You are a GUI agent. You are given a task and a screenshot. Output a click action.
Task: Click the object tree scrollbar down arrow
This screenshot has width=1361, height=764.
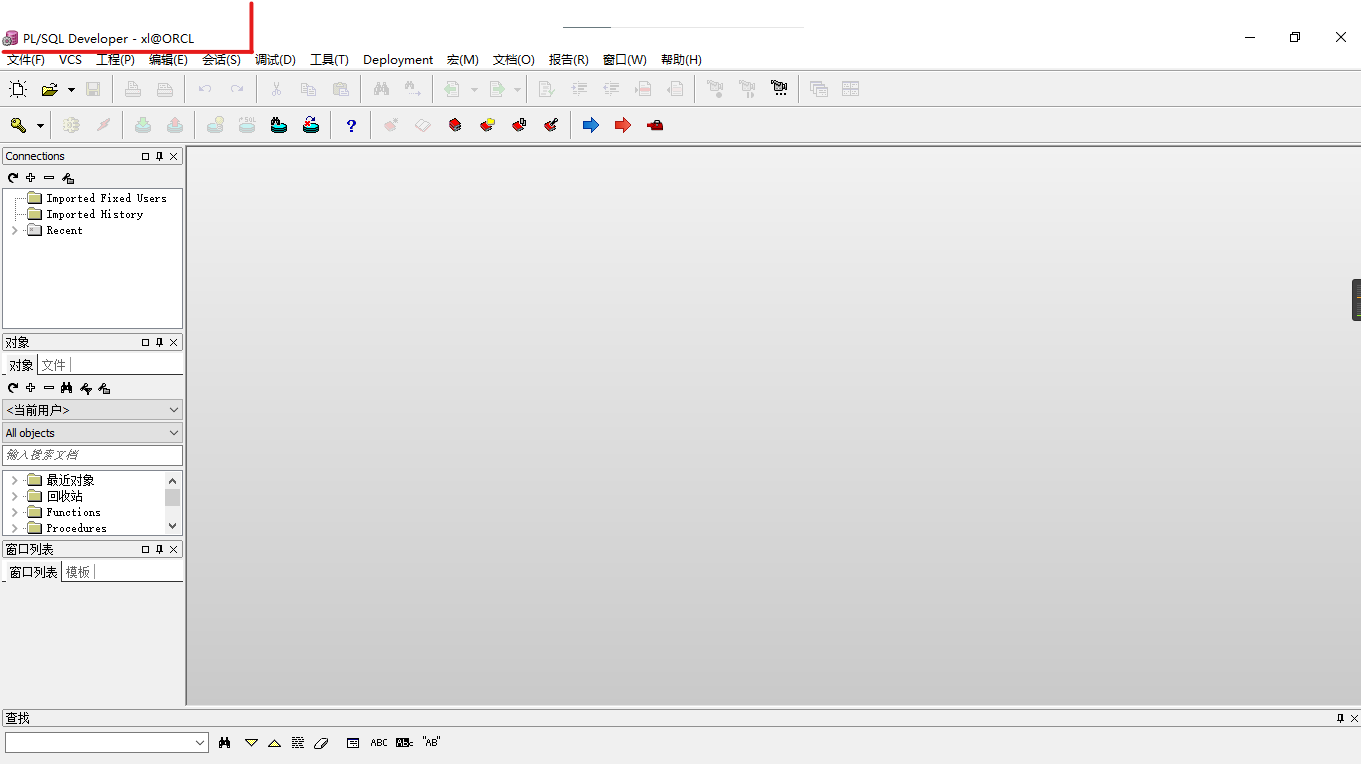pyautogui.click(x=173, y=526)
